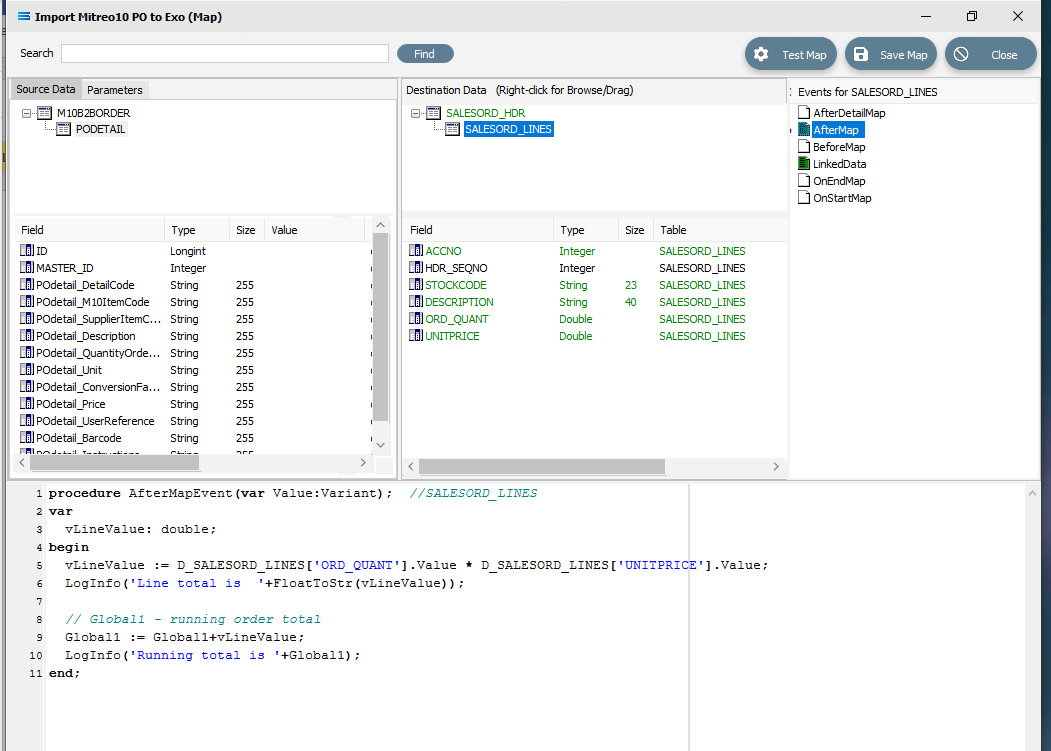Viewport: 1051px width, 751px height.
Task: Click the Save Map button label
Action: pyautogui.click(x=904, y=55)
